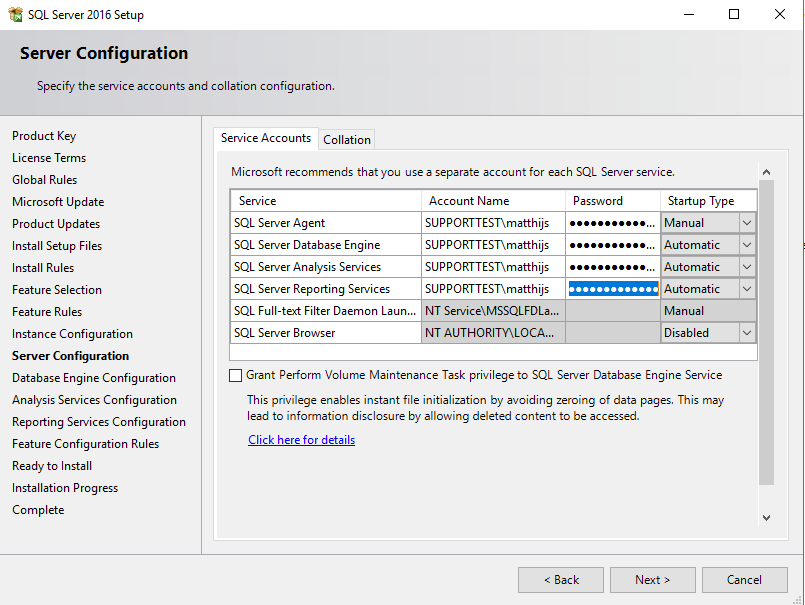The width and height of the screenshot is (805, 605).
Task: Click Feature Rules in the steps list
Action: point(47,312)
